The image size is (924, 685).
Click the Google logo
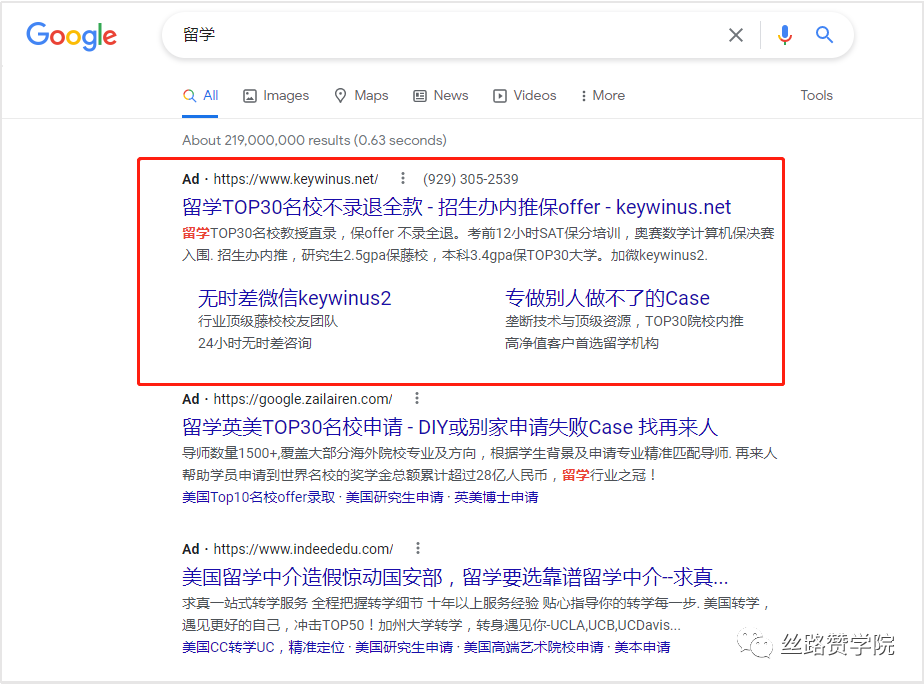coord(71,37)
